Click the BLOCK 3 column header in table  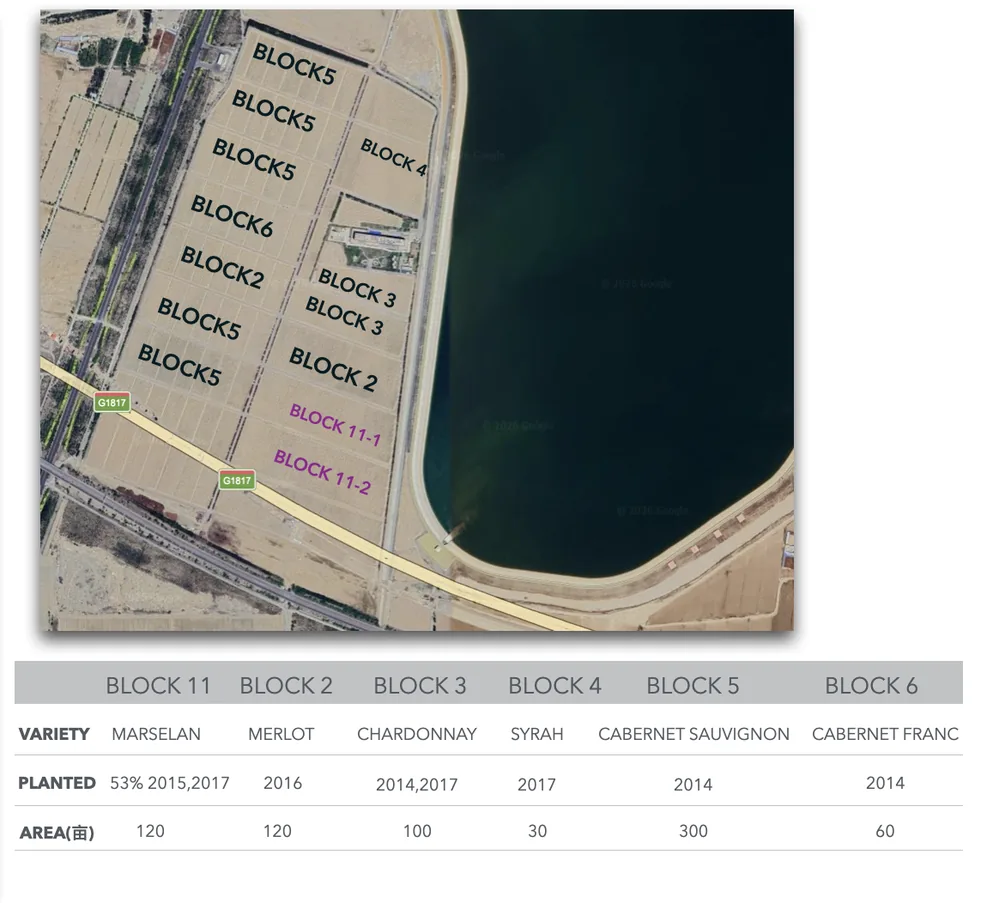point(420,686)
